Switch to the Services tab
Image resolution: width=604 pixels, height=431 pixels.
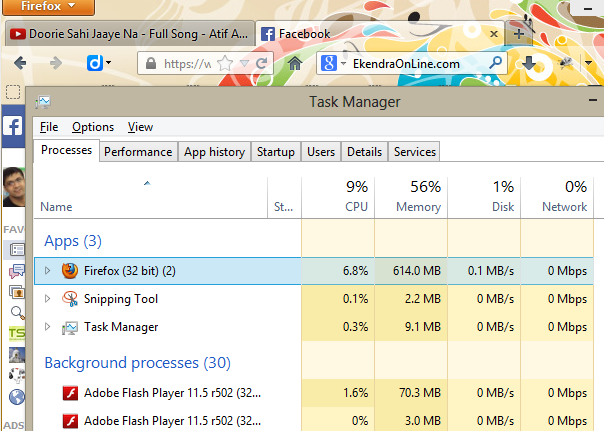414,152
